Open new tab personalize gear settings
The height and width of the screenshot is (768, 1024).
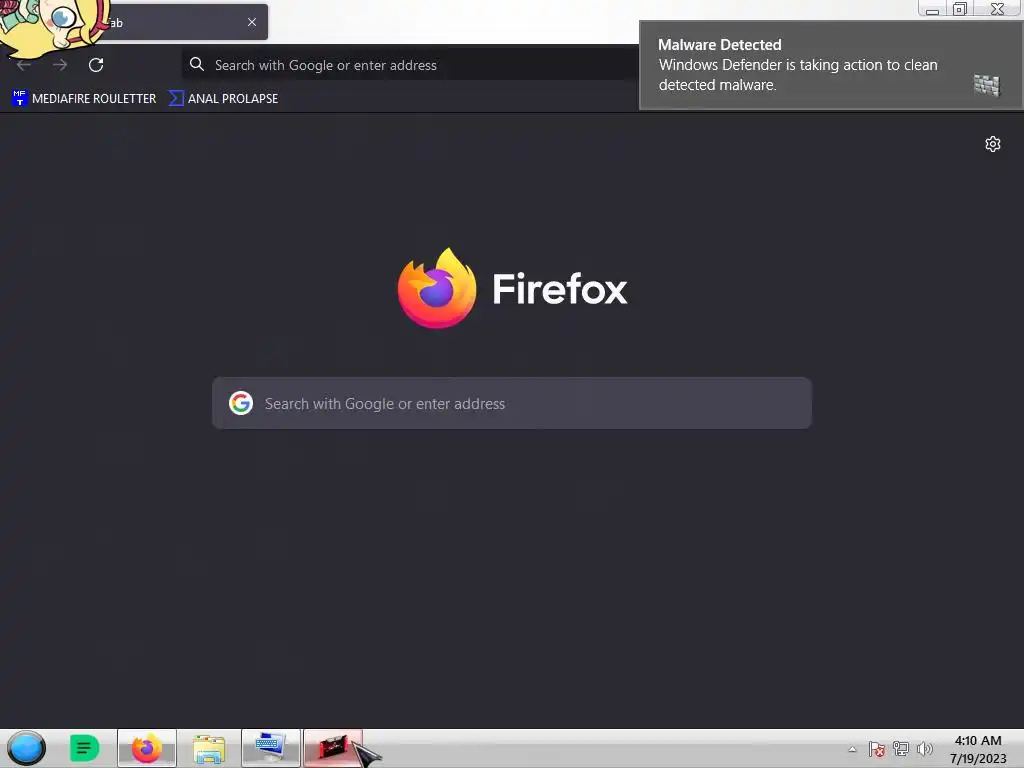tap(993, 144)
